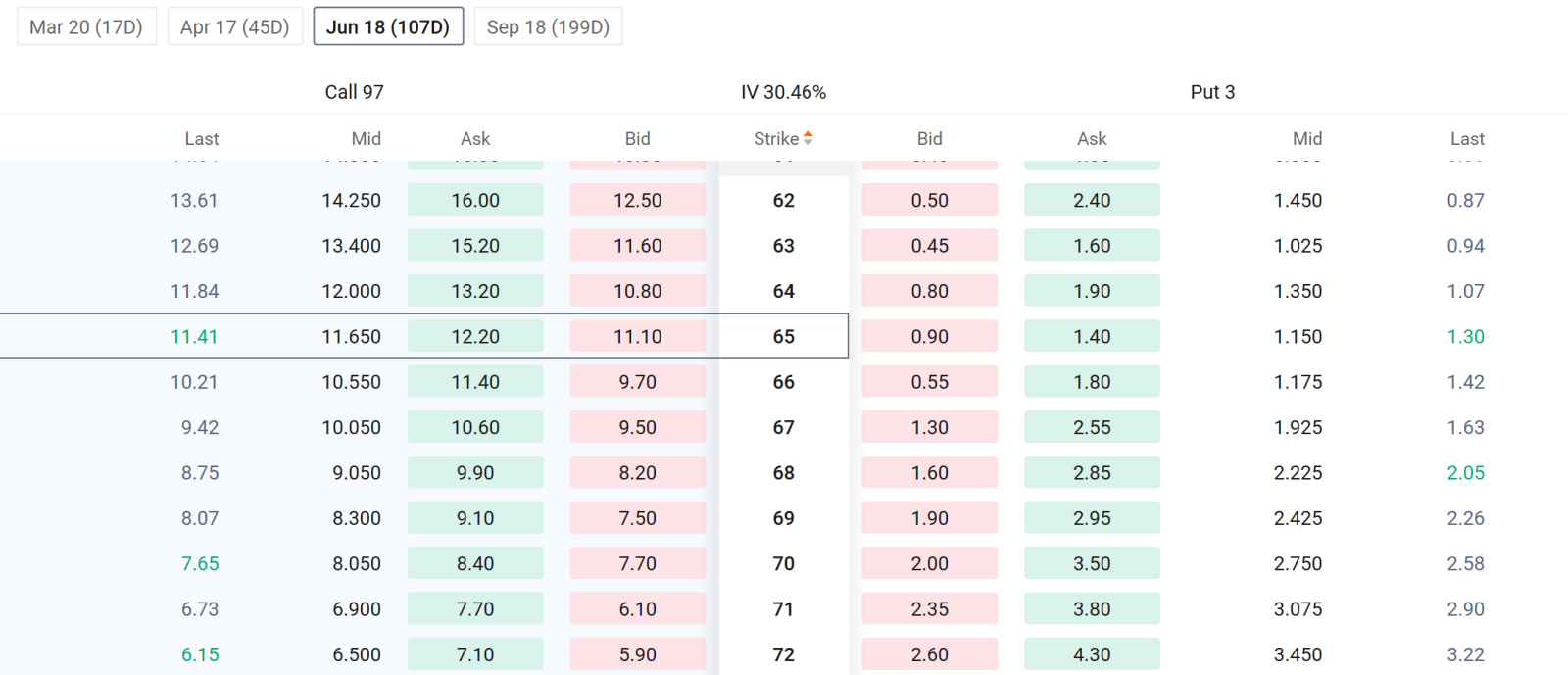Click call bid 11.10 at strike 65
The width and height of the screenshot is (1568, 675).
[638, 336]
